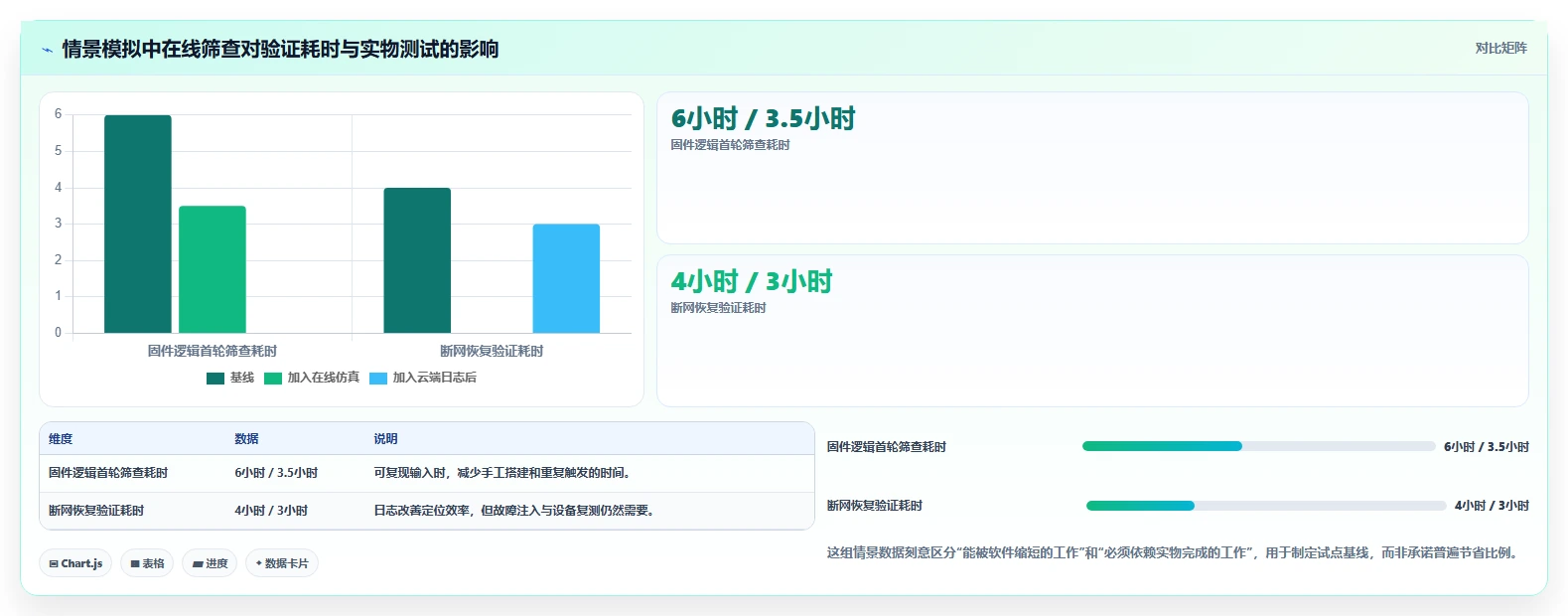Click the Chart.js chip
1568x616 pixels.
(x=75, y=563)
